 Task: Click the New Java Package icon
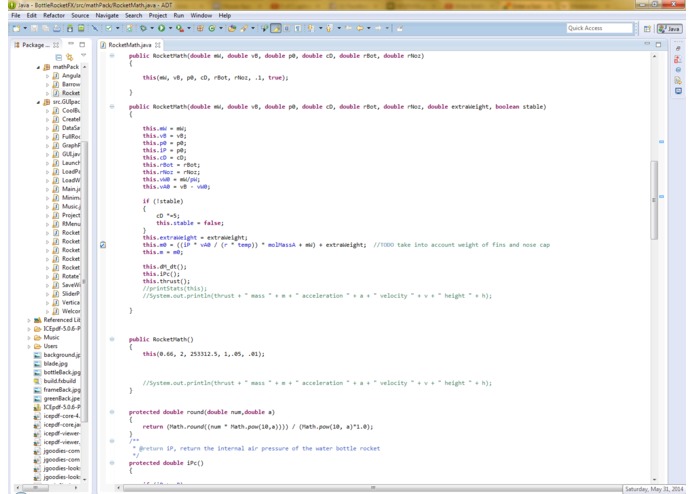[200, 28]
